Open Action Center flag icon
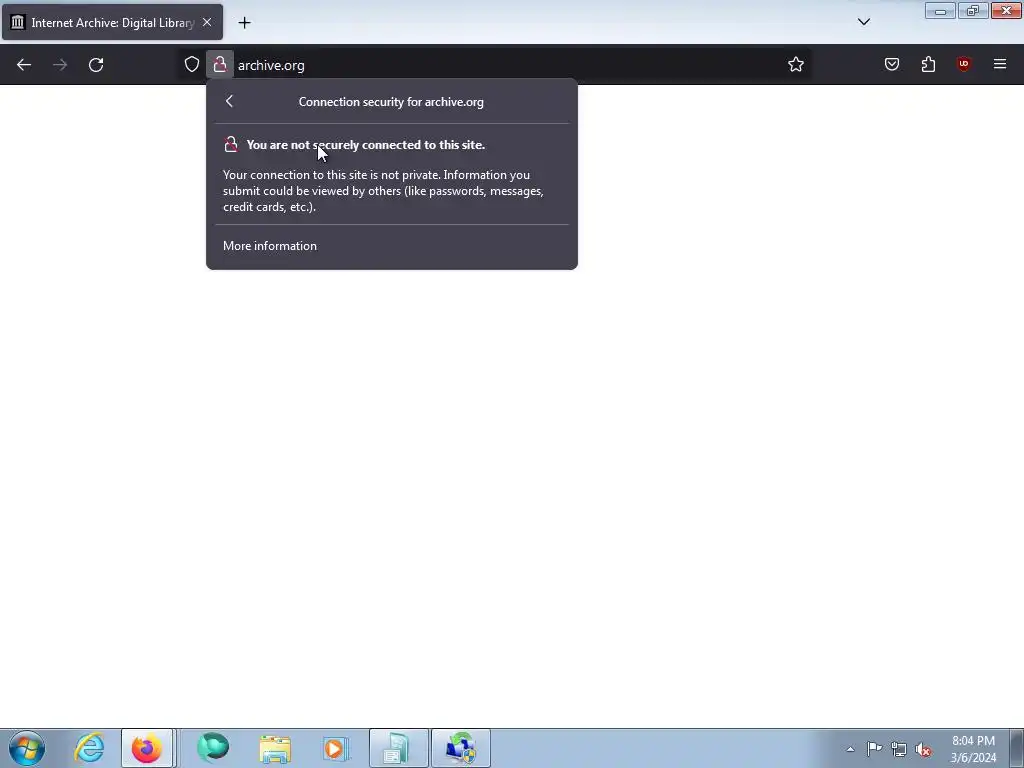1024x768 pixels. coord(874,749)
